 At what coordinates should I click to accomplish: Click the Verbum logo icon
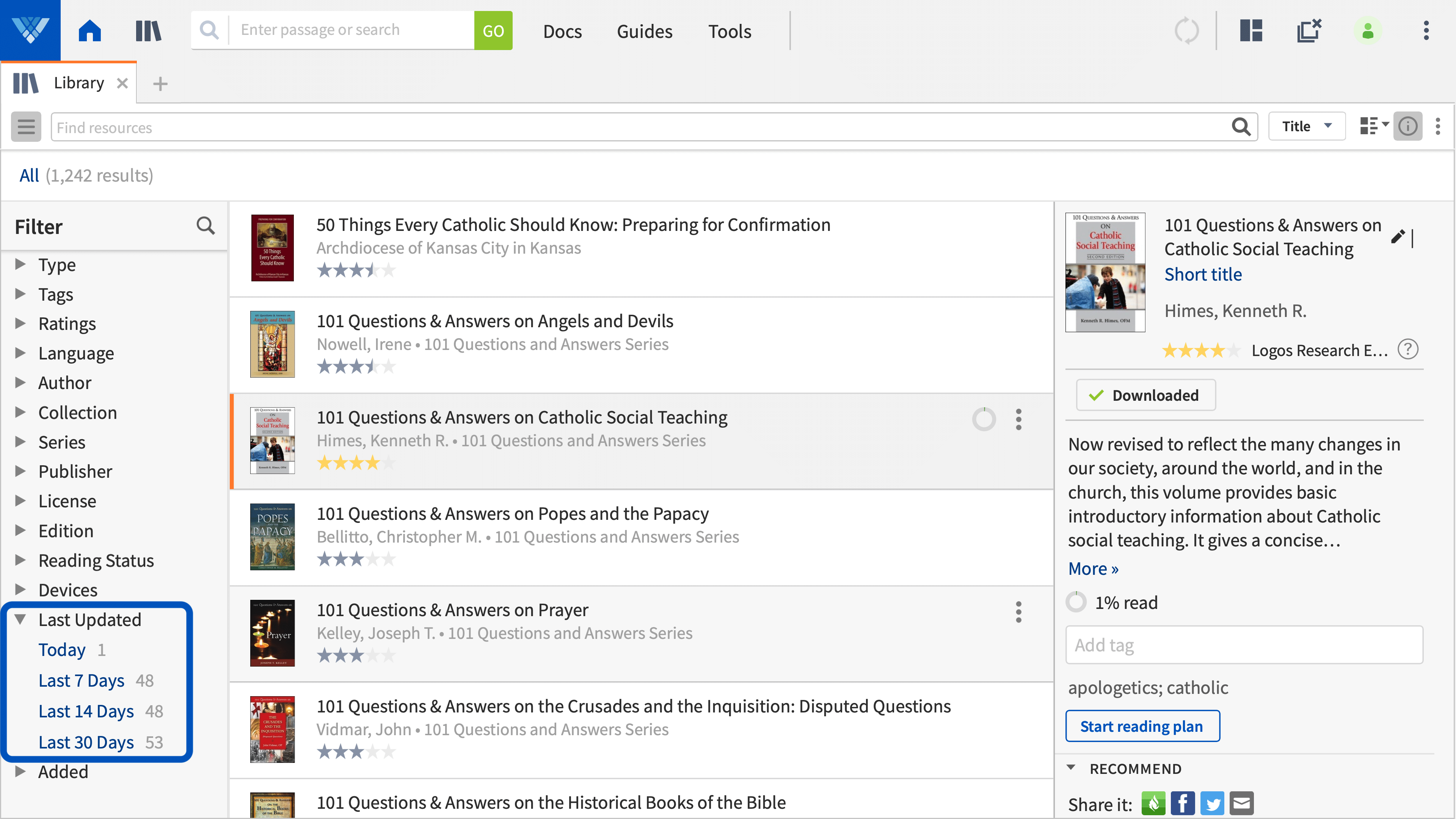click(x=30, y=30)
